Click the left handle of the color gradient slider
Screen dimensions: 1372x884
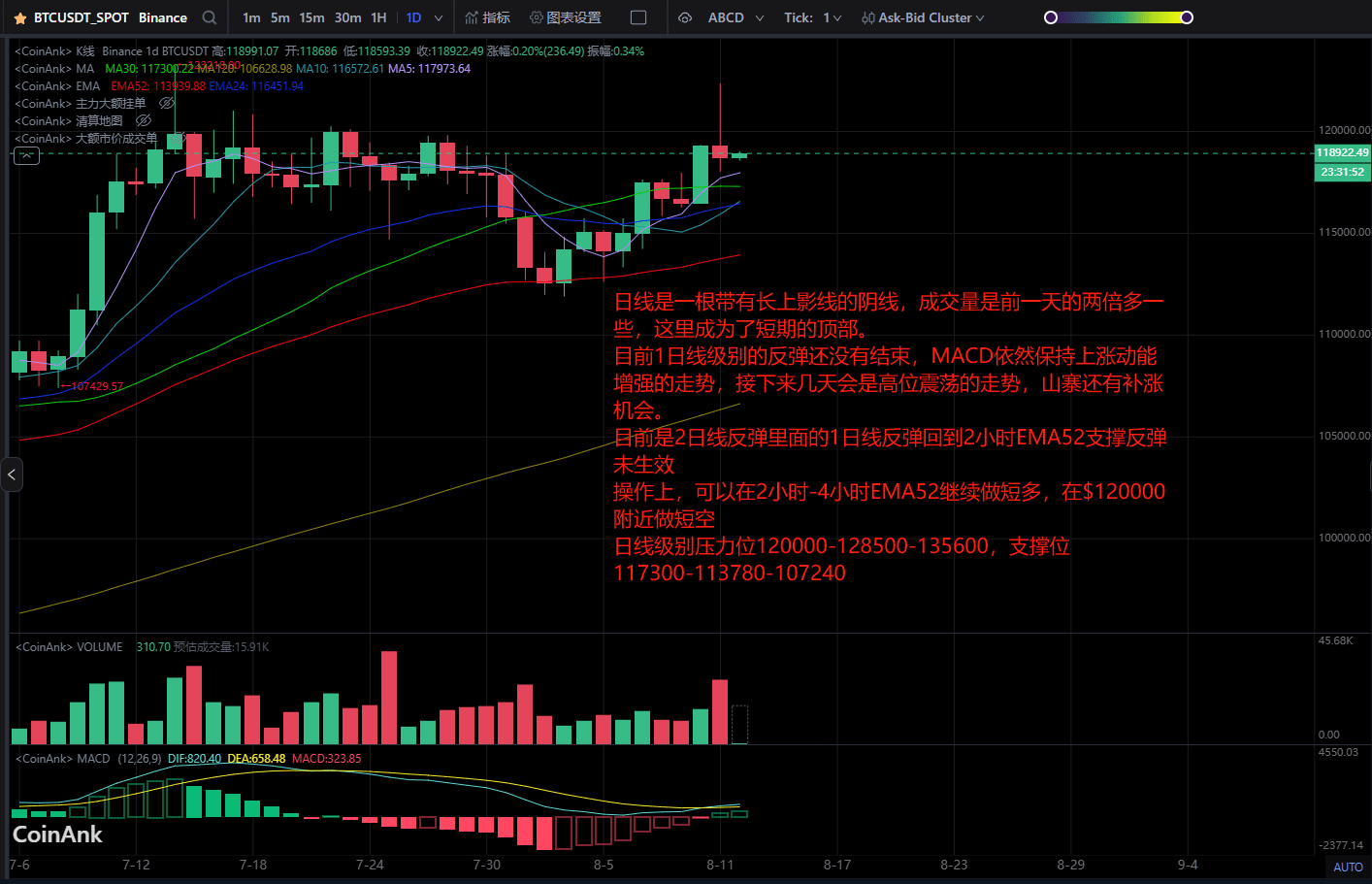tap(1050, 17)
